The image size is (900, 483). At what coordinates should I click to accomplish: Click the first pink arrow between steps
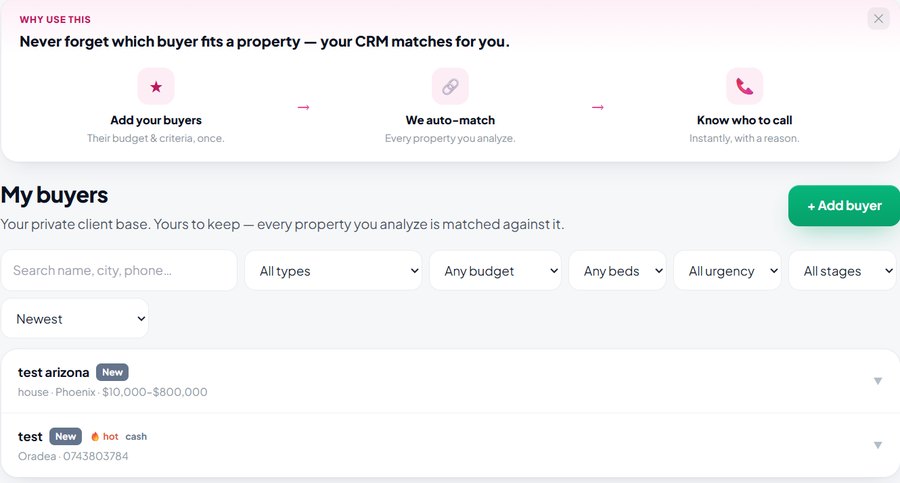304,107
